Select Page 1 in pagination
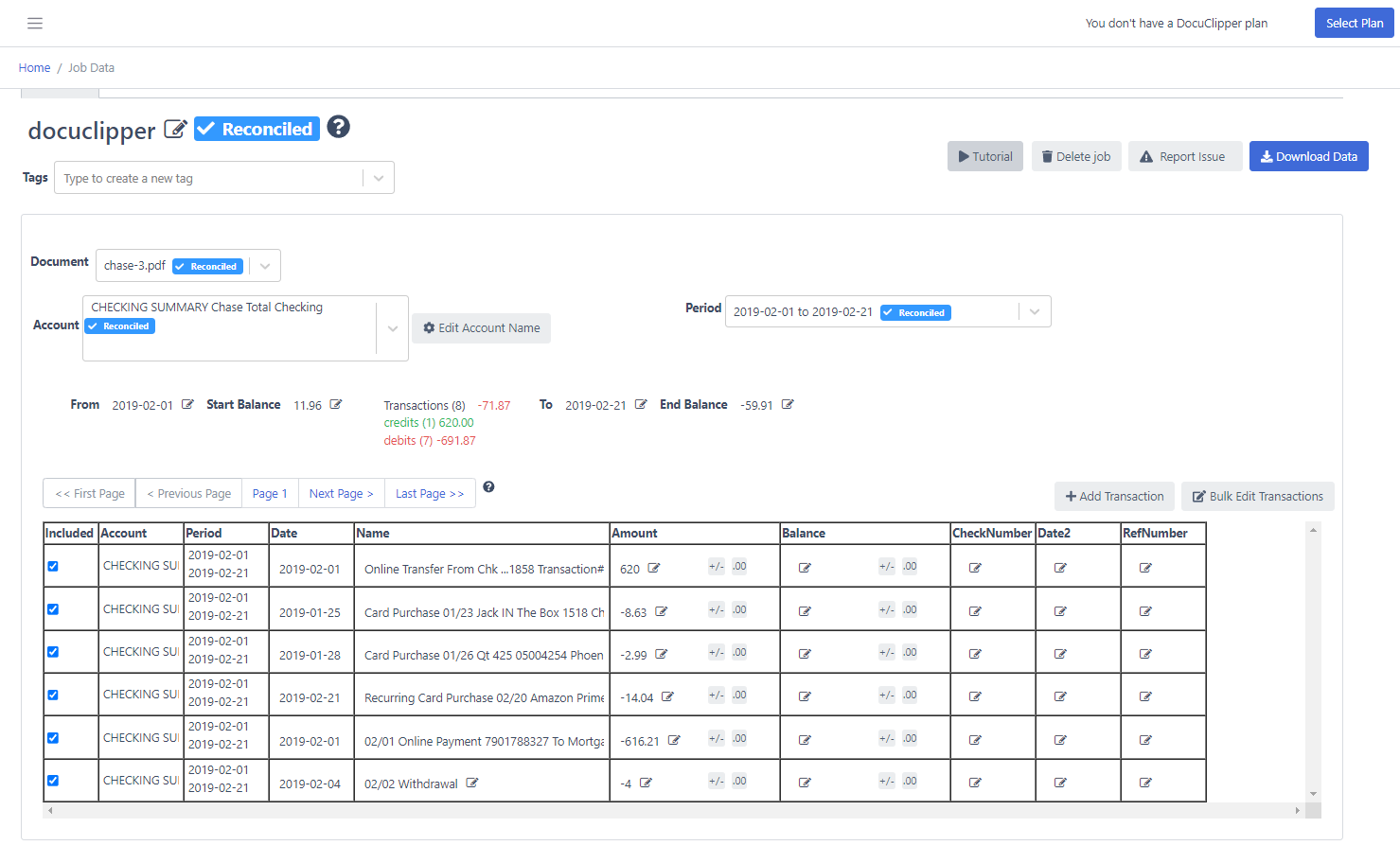Viewport: 1400px width, 863px height. point(270,493)
